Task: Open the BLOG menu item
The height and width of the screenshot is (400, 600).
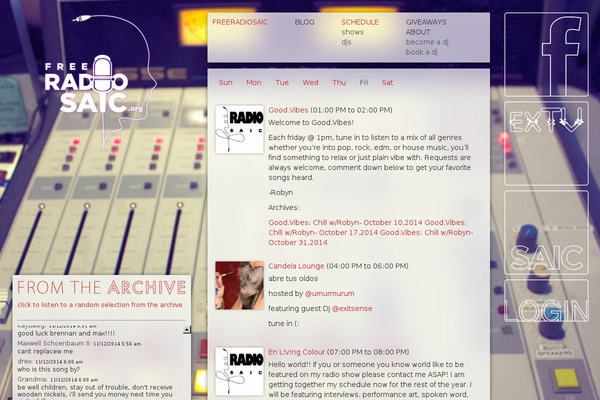Action: [x=305, y=22]
